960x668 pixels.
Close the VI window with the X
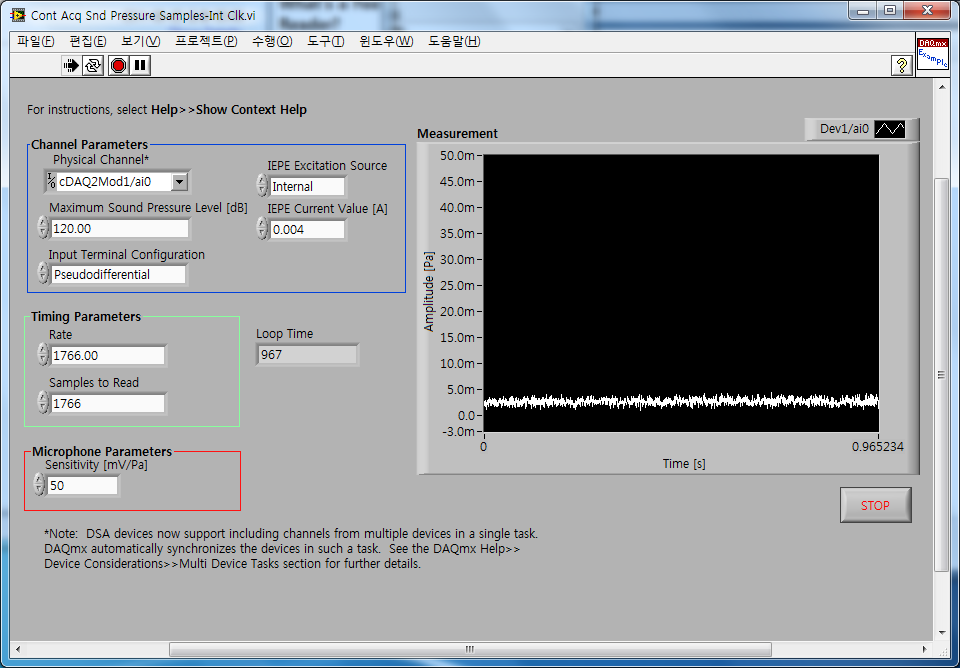click(927, 10)
